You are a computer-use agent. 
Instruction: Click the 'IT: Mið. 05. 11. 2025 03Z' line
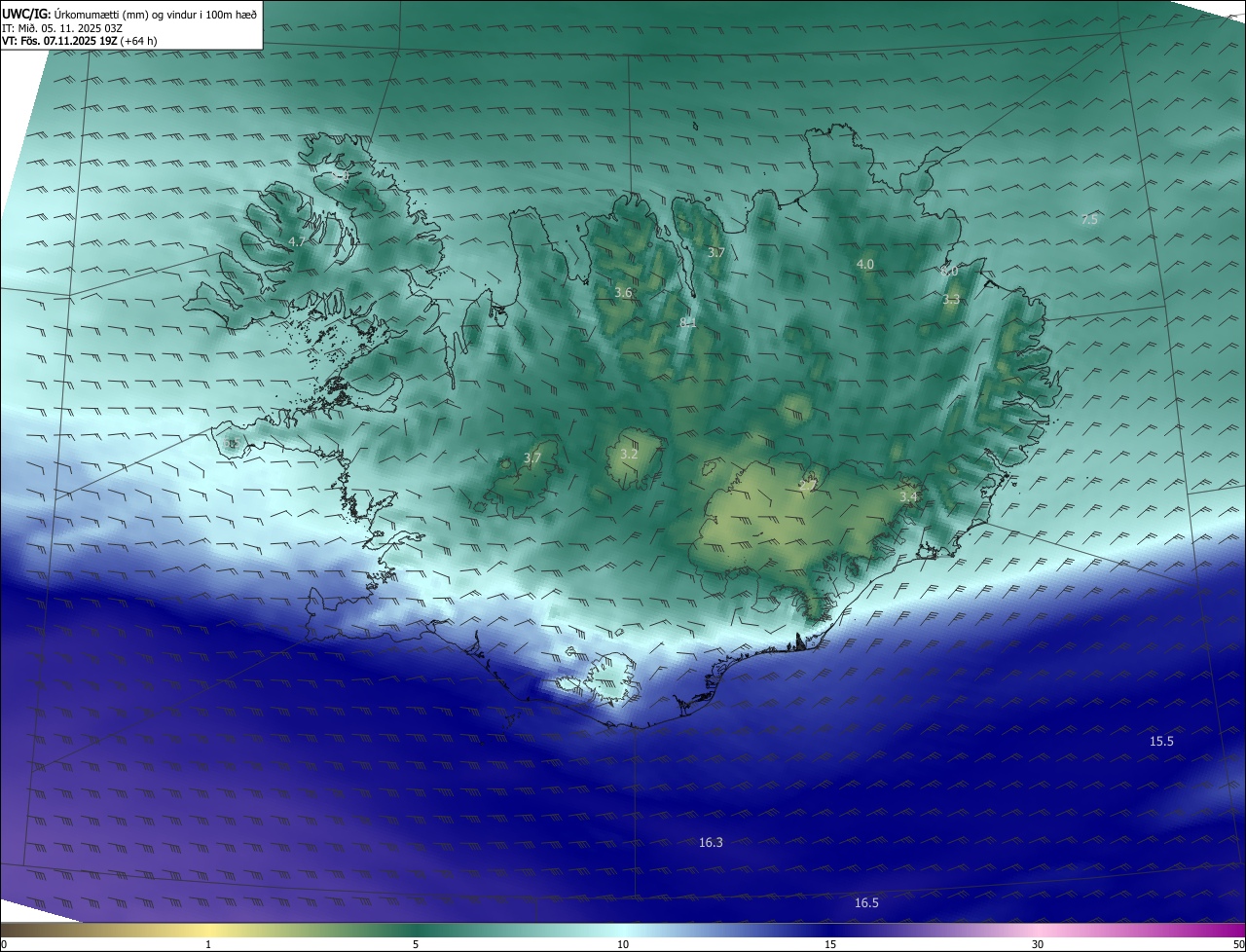tap(62, 28)
